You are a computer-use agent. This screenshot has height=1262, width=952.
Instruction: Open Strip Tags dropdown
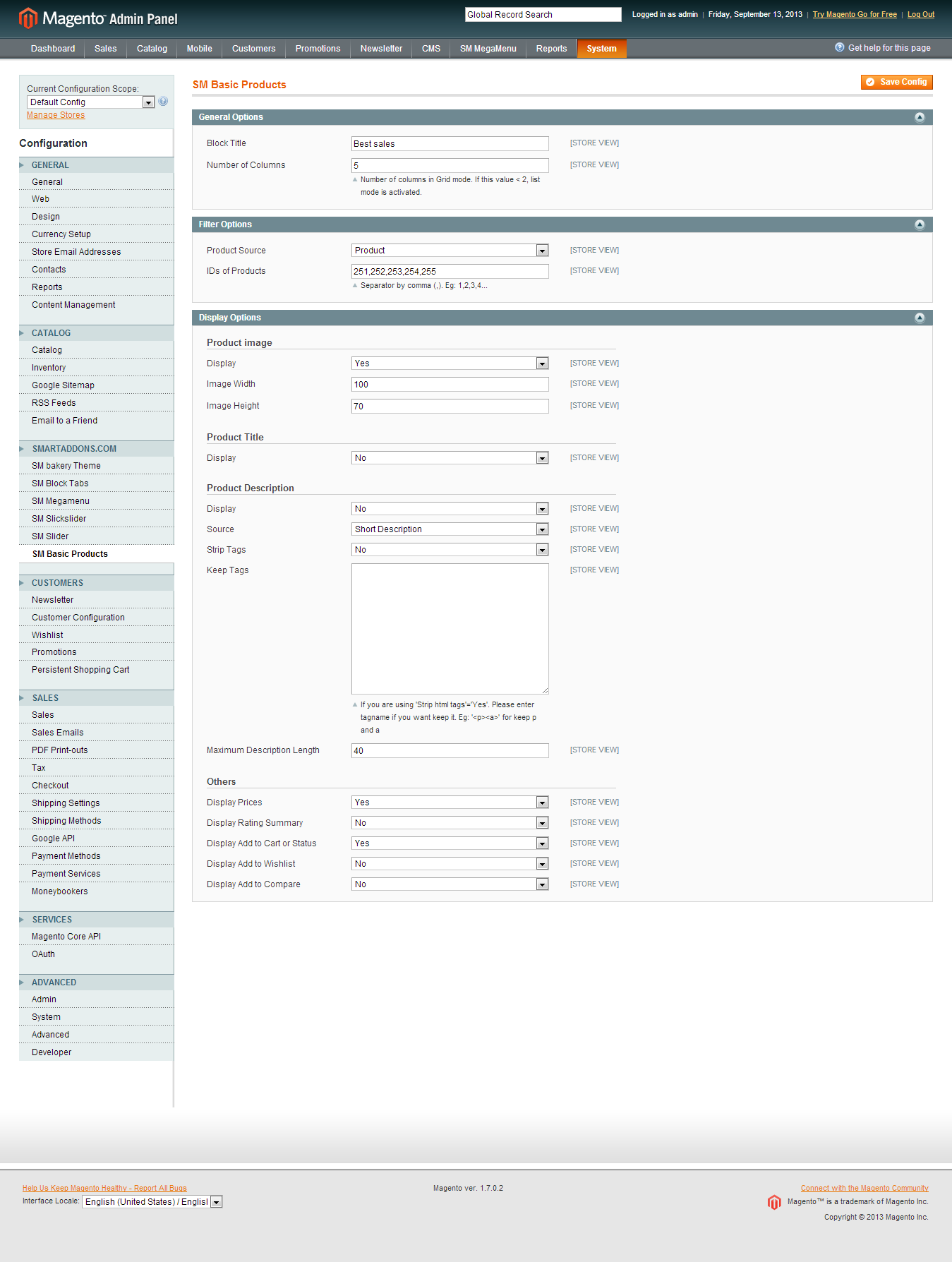(450, 550)
